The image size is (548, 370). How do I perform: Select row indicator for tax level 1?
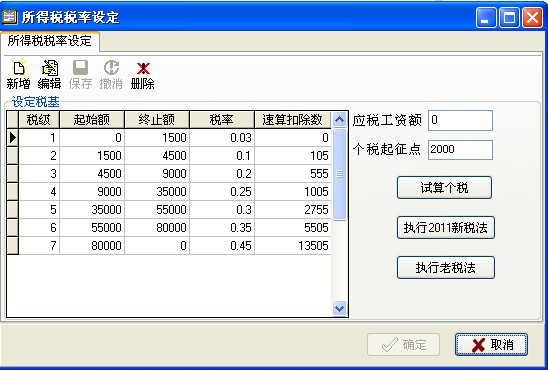tap(13, 138)
